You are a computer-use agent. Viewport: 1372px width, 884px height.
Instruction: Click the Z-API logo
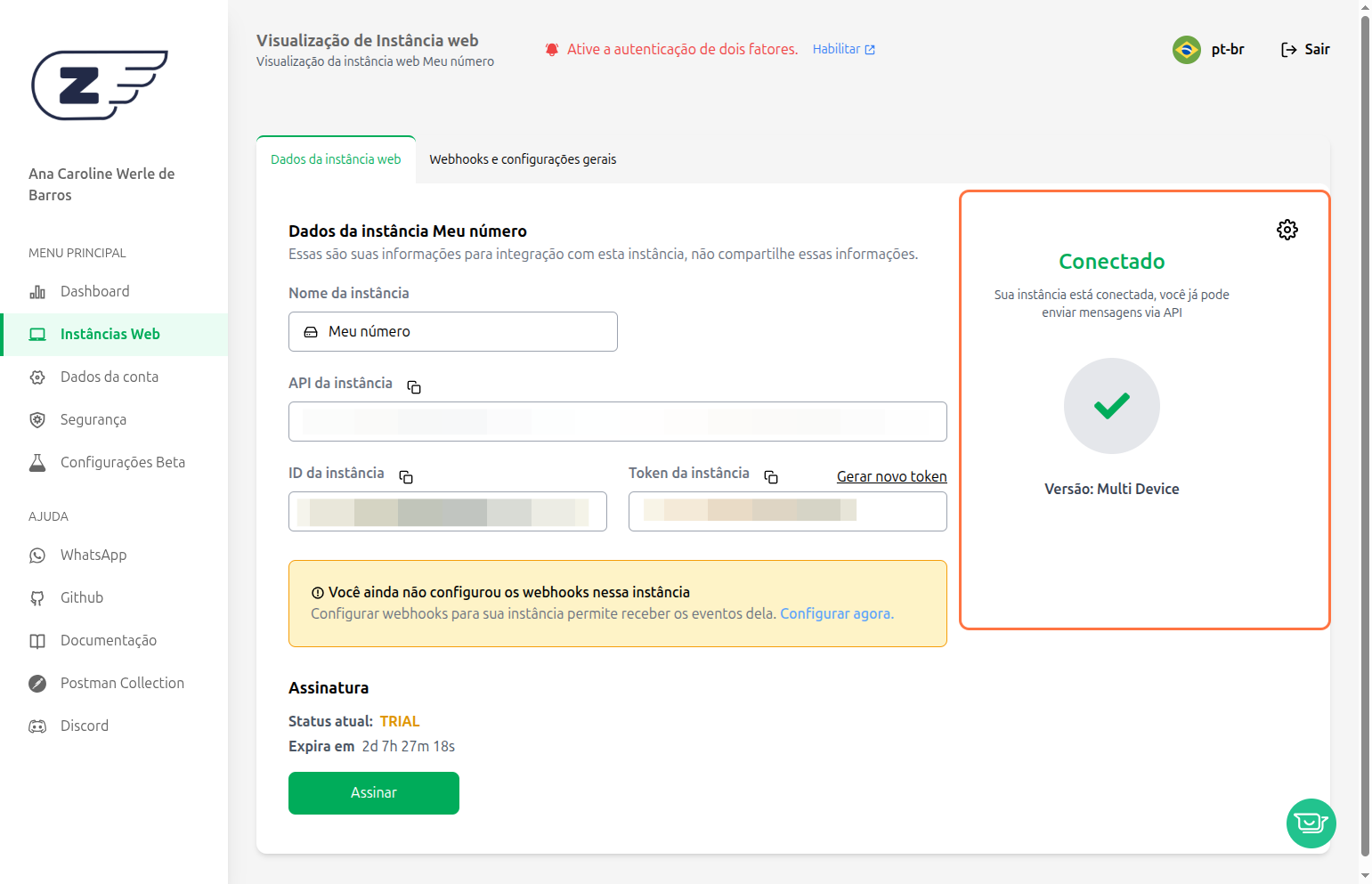pyautogui.click(x=100, y=85)
